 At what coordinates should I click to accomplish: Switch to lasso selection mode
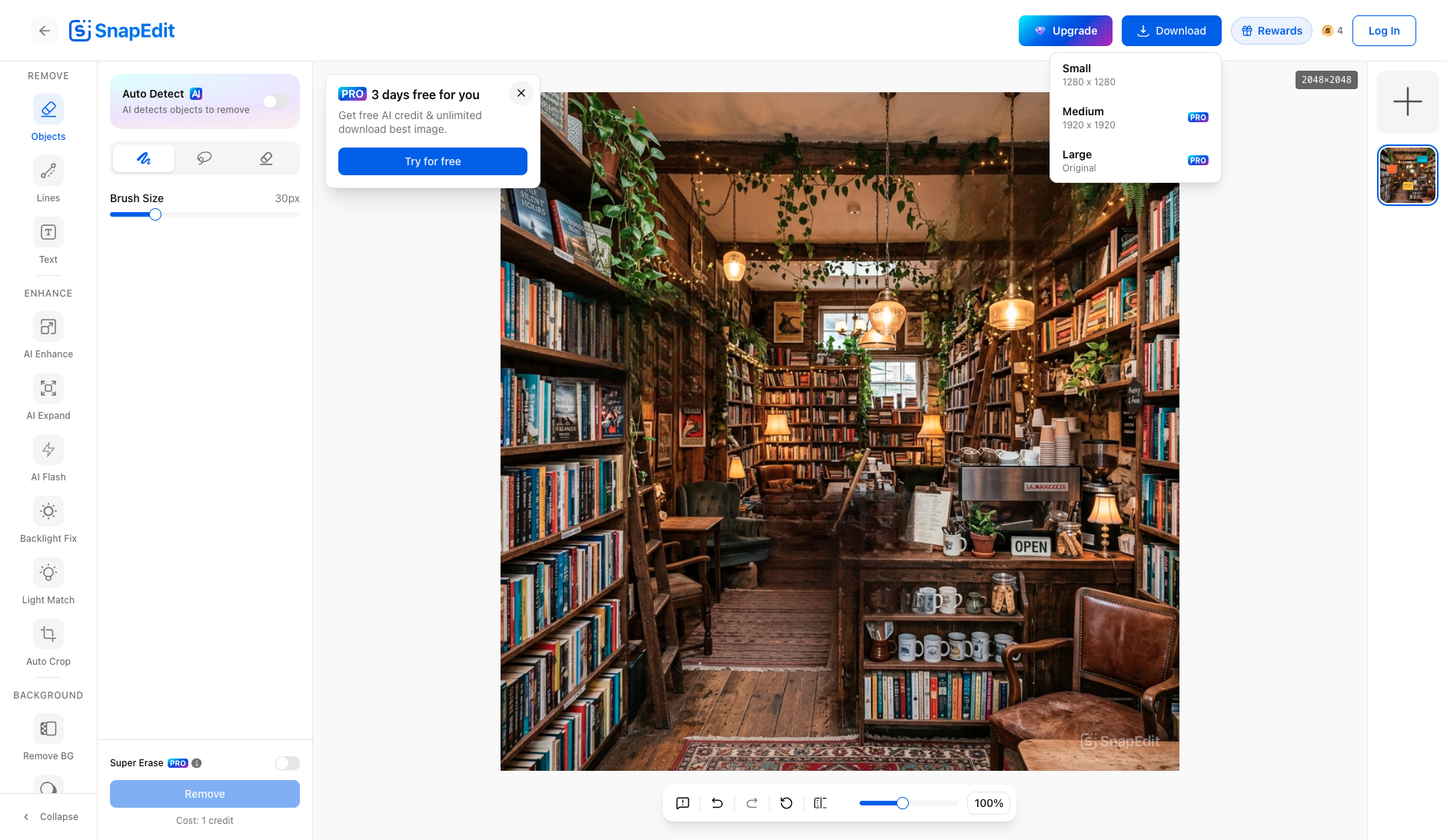click(205, 158)
